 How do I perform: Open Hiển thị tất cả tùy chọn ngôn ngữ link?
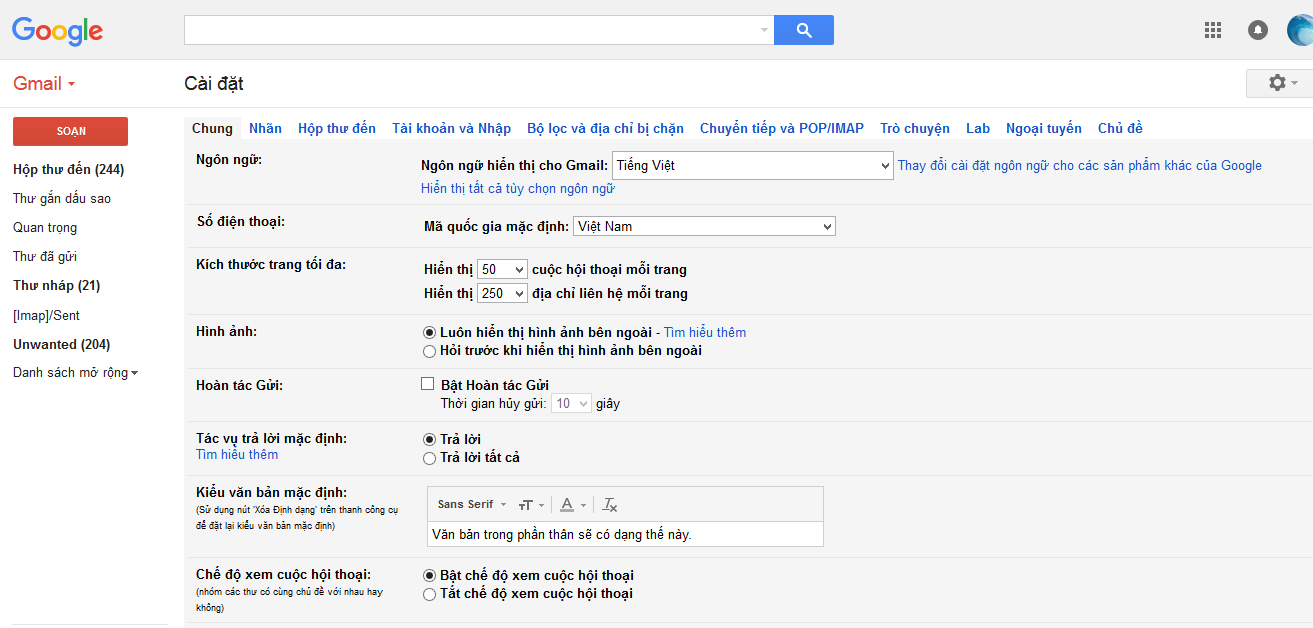pyautogui.click(x=517, y=188)
